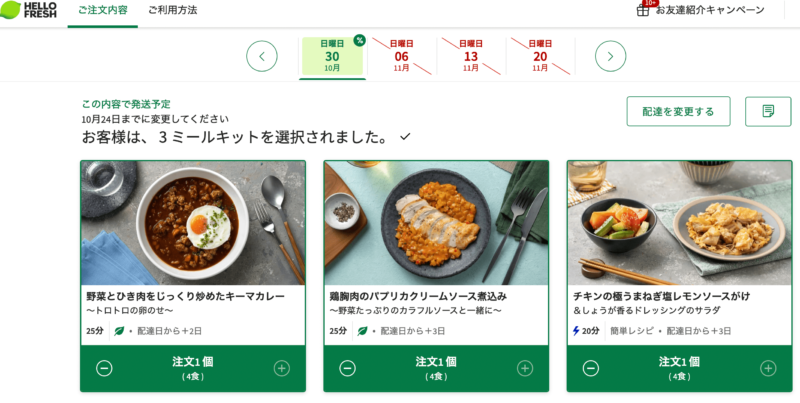Switch to the ご注文内容 tab
The width and height of the screenshot is (800, 403).
[103, 10]
